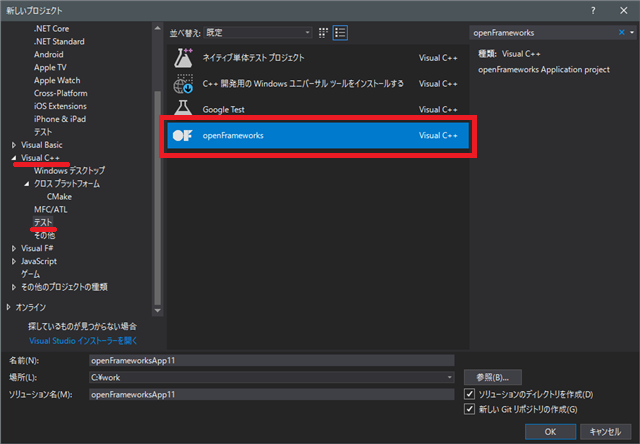This screenshot has height=444, width=640.
Task: Open the help question mark button
Action: coord(593,11)
